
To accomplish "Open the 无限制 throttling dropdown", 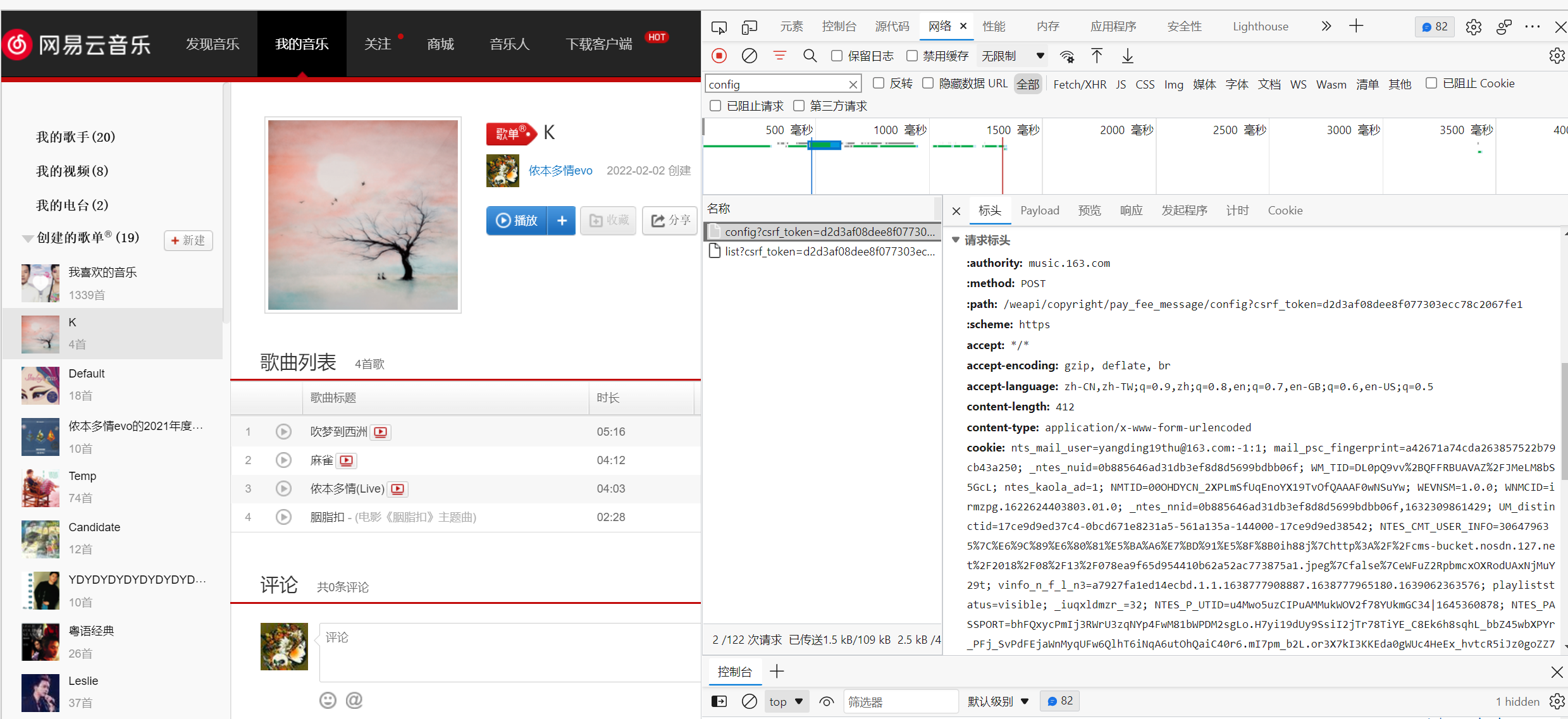I will 1011,56.
